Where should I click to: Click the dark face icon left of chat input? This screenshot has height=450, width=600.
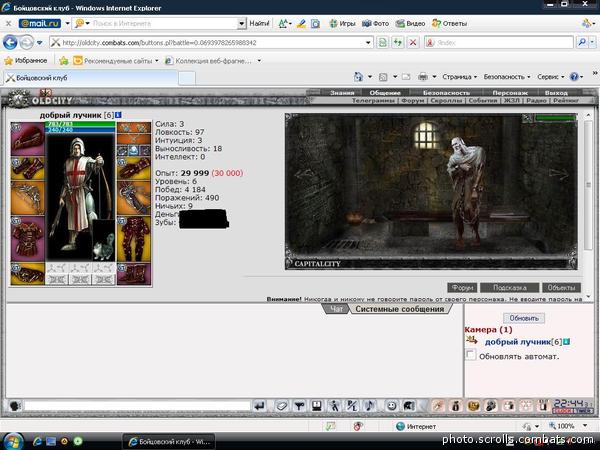click(x=15, y=406)
